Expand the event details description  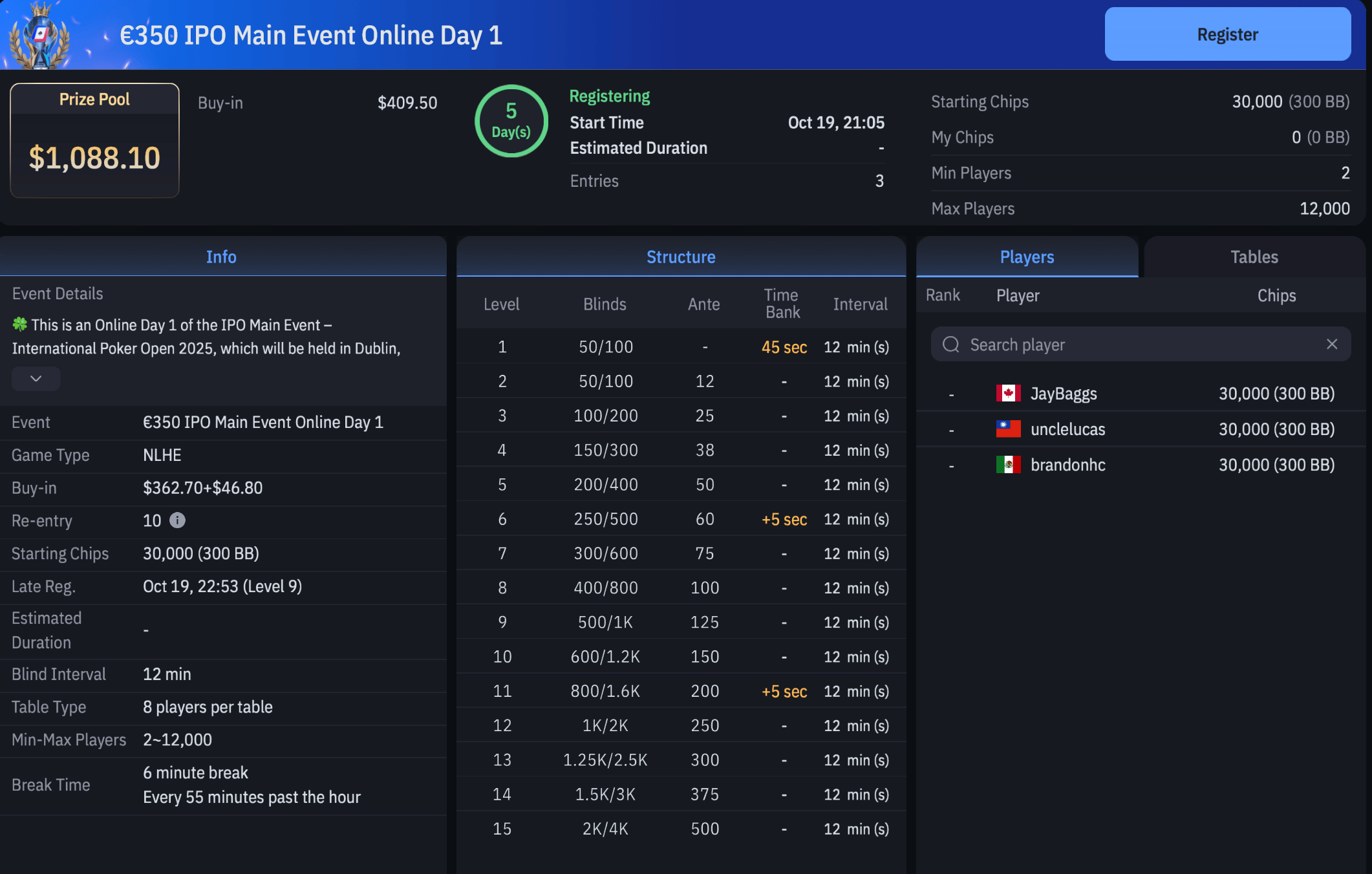36,379
